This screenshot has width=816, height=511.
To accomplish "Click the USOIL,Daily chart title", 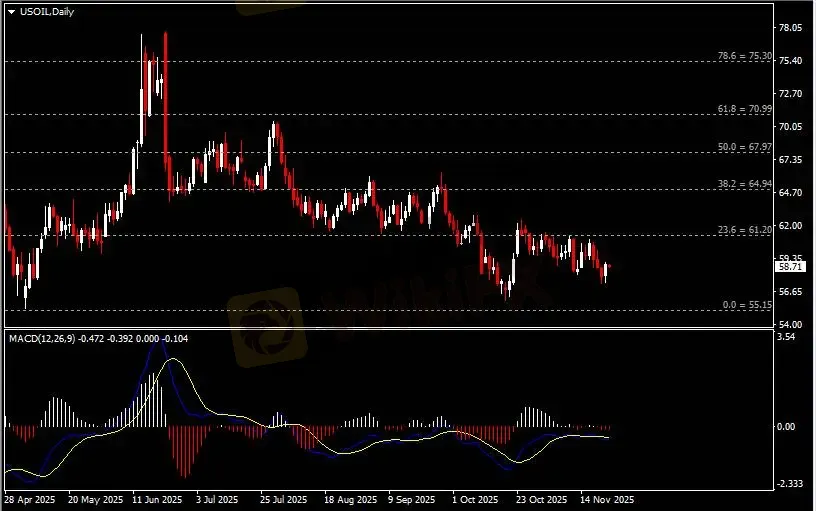I will 47,11.
